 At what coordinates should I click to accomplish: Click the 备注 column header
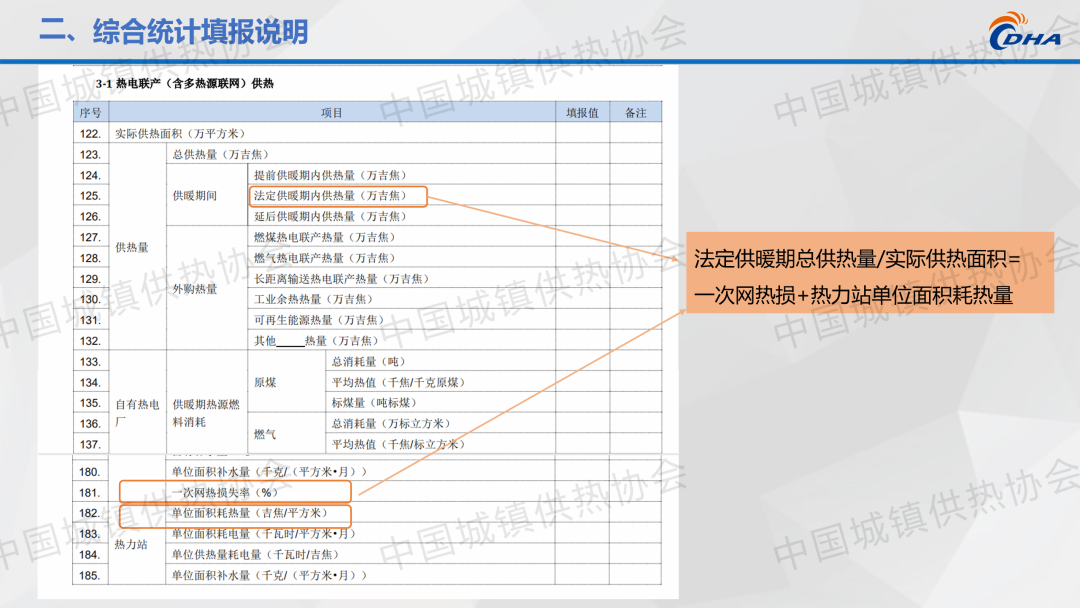635,113
